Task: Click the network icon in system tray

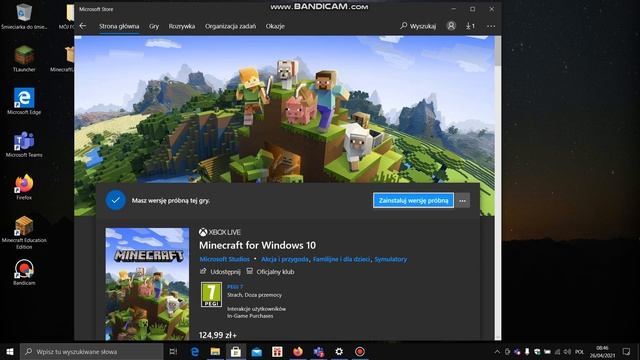Action: tap(557, 351)
